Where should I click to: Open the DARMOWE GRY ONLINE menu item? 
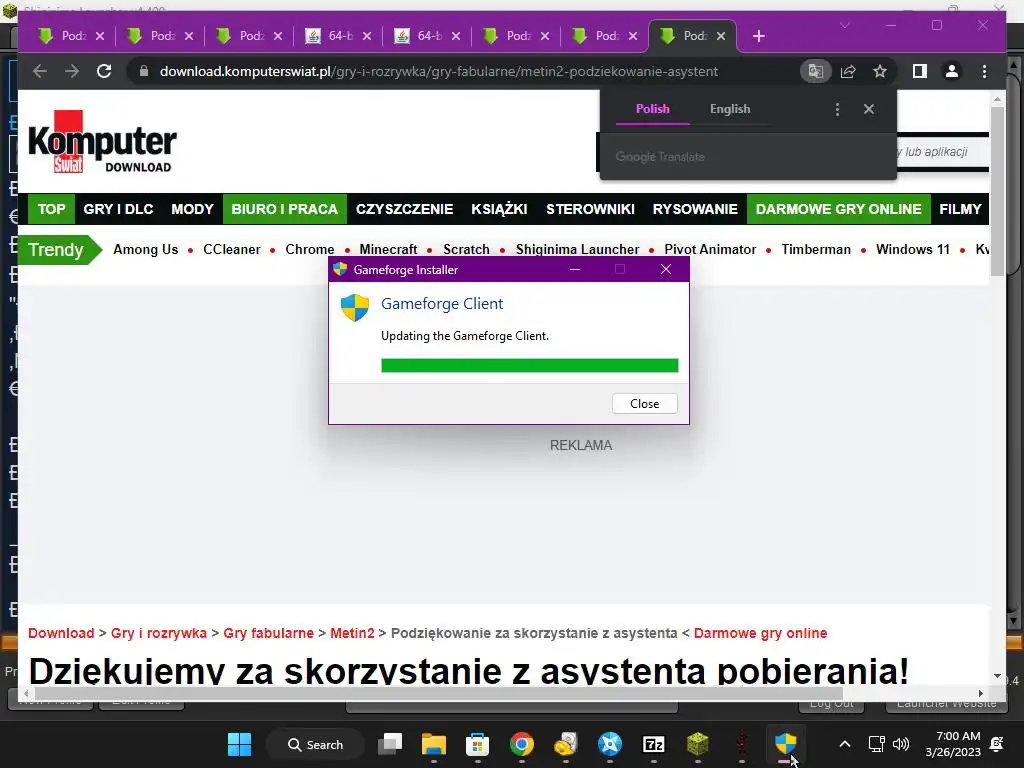tap(839, 209)
